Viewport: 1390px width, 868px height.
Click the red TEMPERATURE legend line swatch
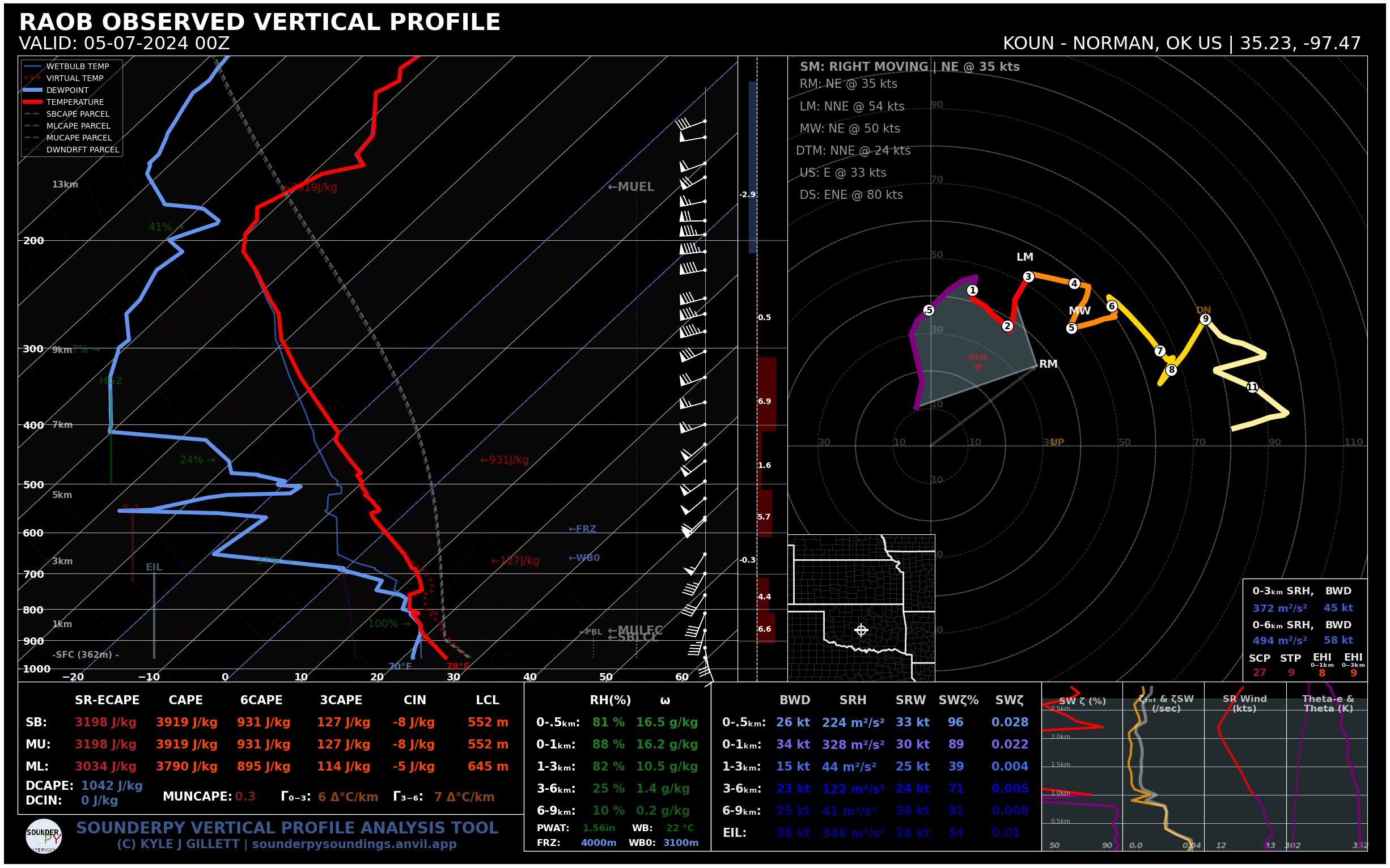pos(33,102)
